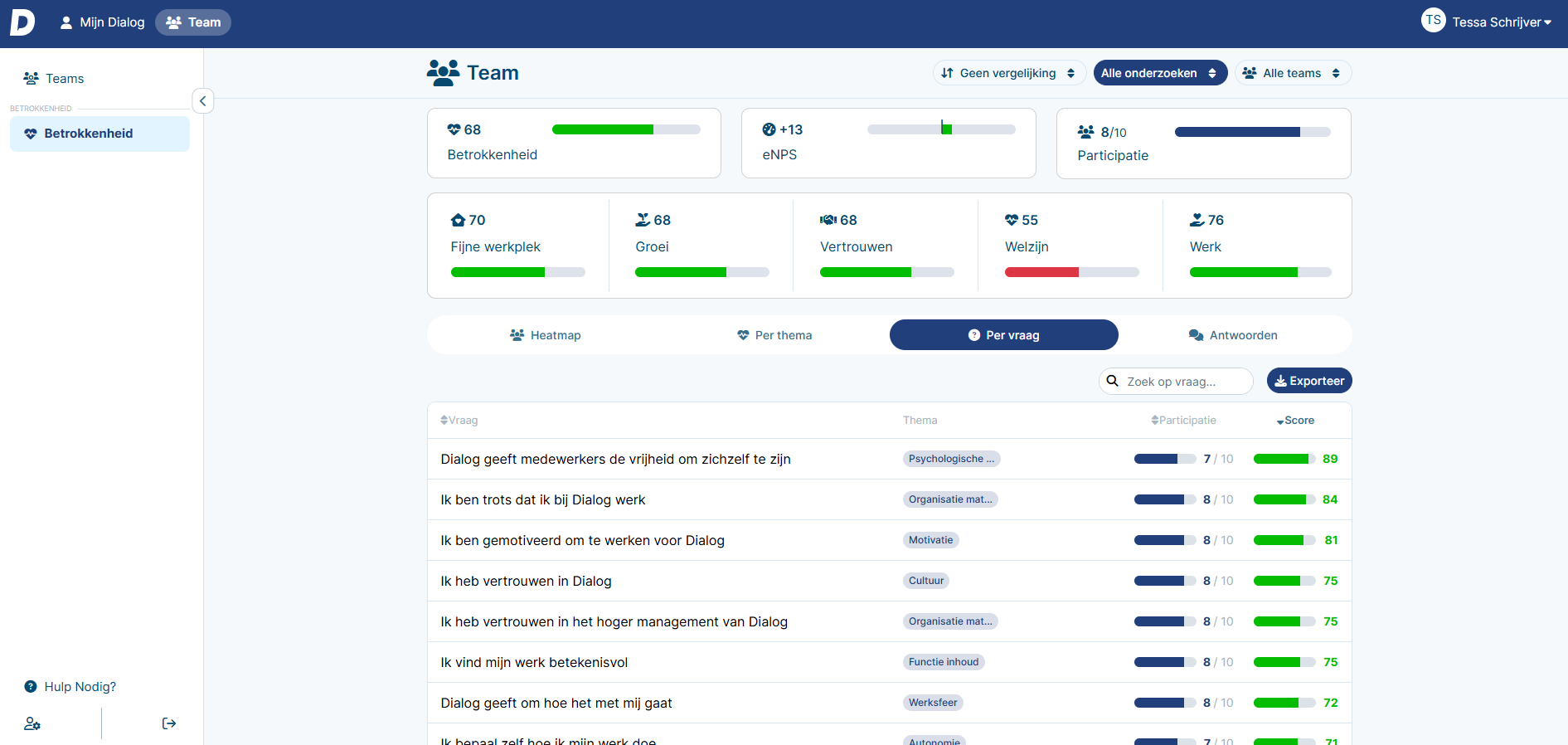Image resolution: width=1568 pixels, height=745 pixels.
Task: Click the Groei icon
Action: point(643,220)
